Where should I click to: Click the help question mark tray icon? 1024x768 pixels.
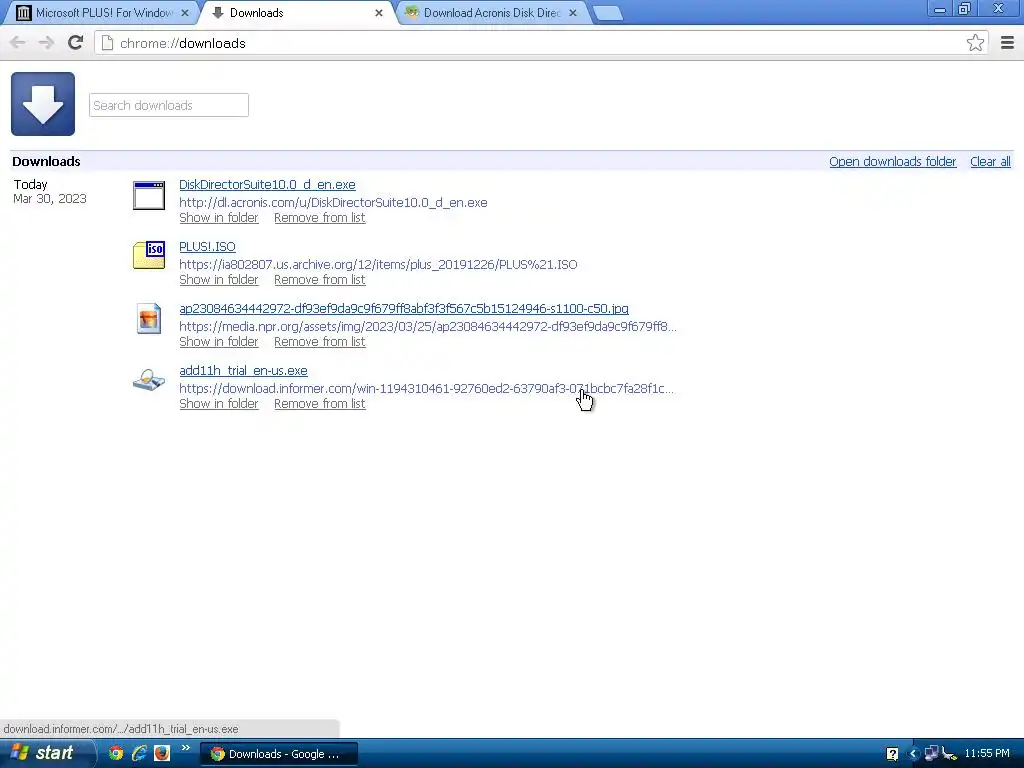pyautogui.click(x=892, y=754)
